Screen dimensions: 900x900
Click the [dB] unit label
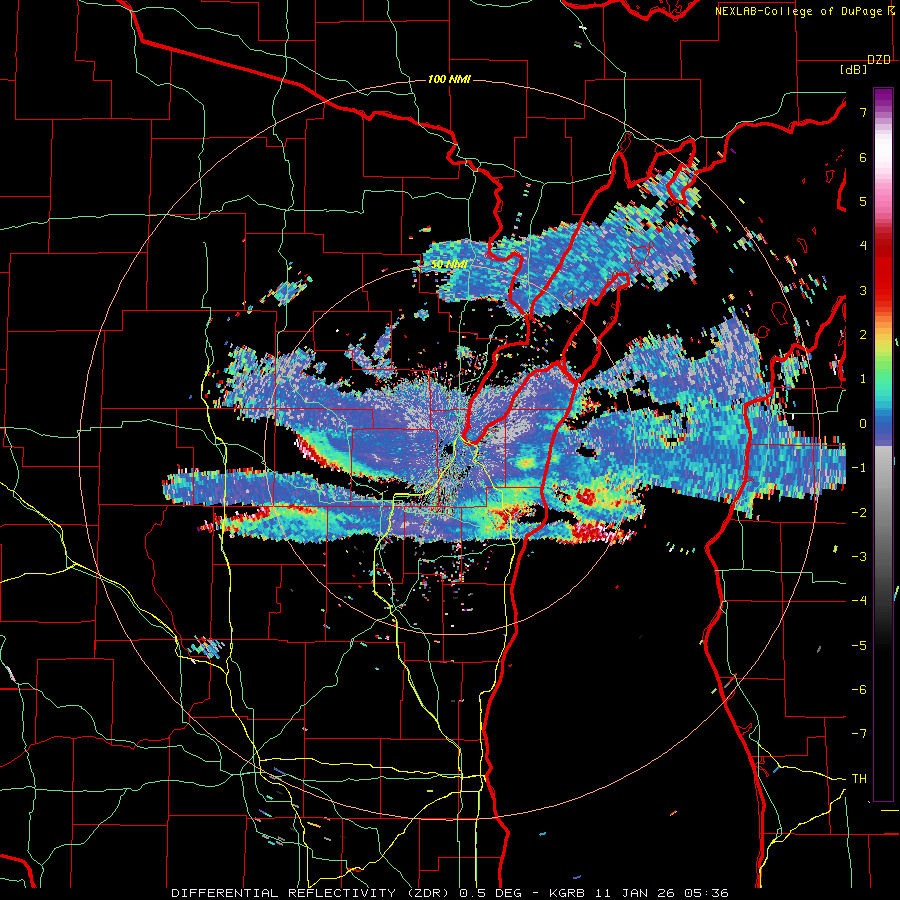tap(853, 69)
